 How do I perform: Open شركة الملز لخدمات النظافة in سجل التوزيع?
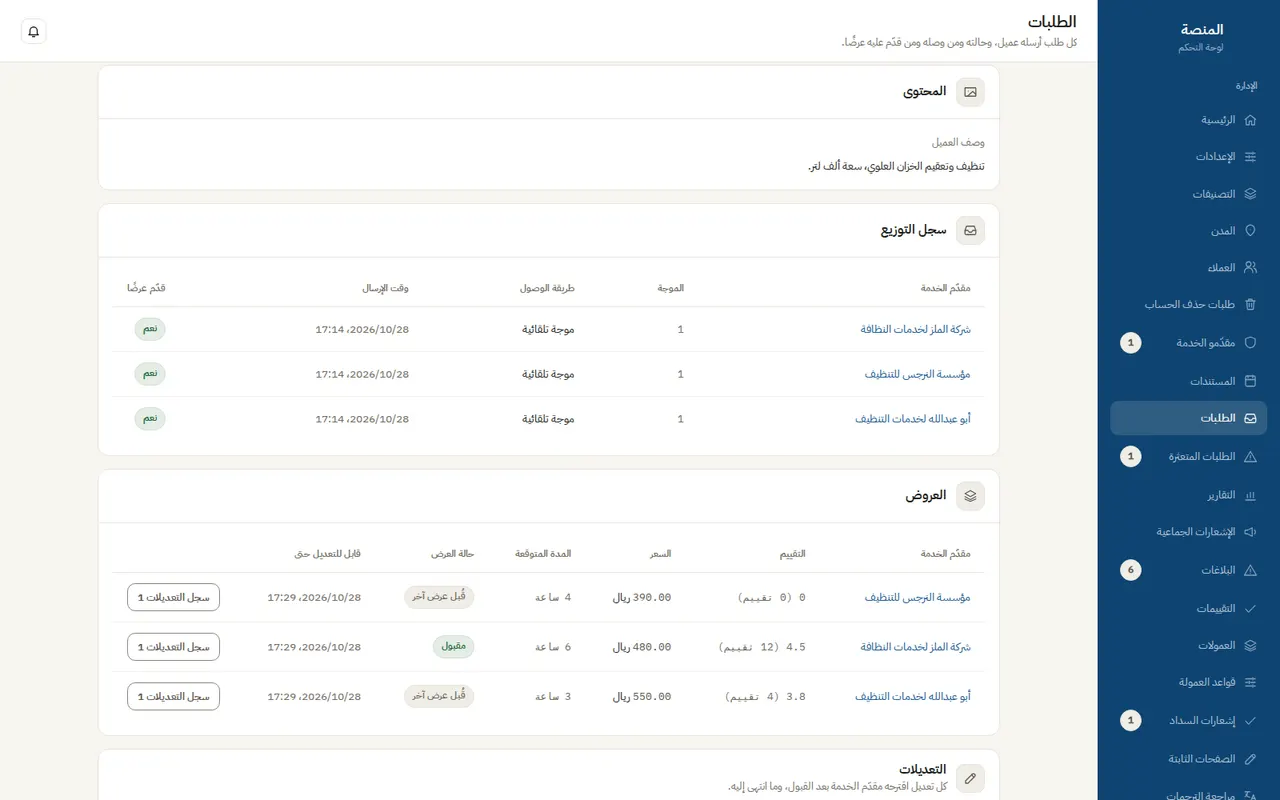click(x=915, y=329)
